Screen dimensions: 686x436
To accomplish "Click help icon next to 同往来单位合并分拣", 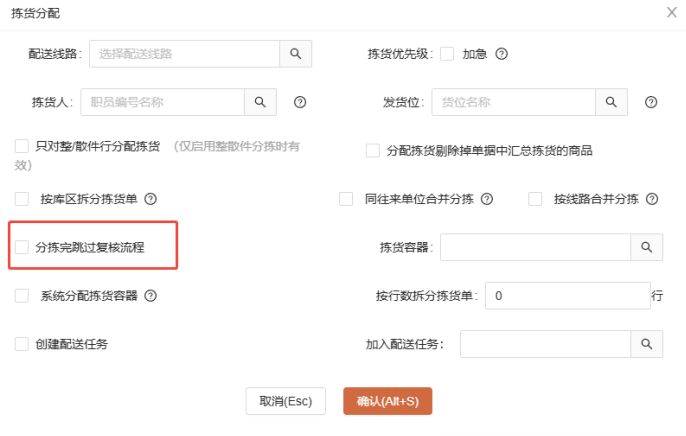I will [x=487, y=199].
